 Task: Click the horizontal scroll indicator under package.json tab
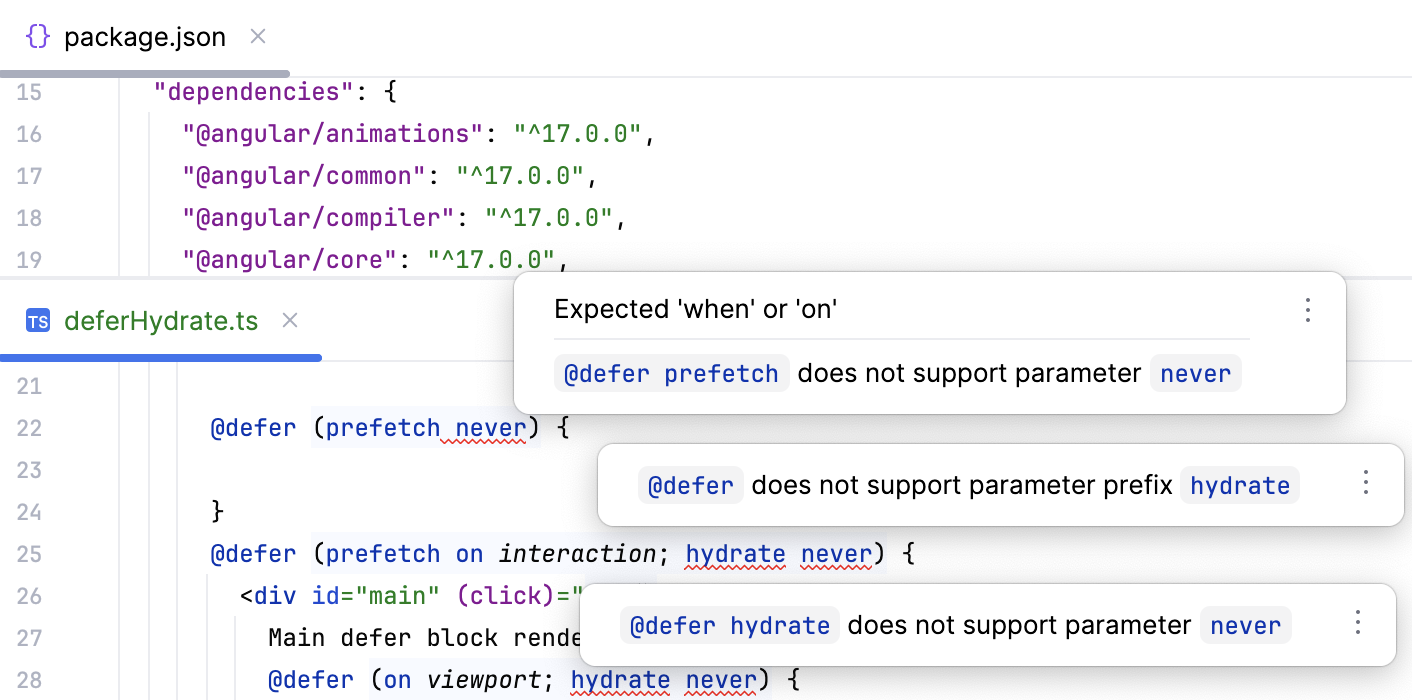point(145,73)
